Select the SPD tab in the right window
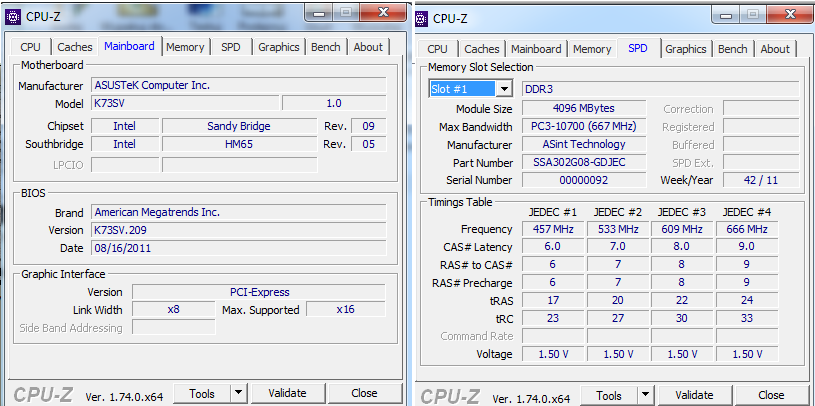Image resolution: width=815 pixels, height=406 pixels. point(638,48)
